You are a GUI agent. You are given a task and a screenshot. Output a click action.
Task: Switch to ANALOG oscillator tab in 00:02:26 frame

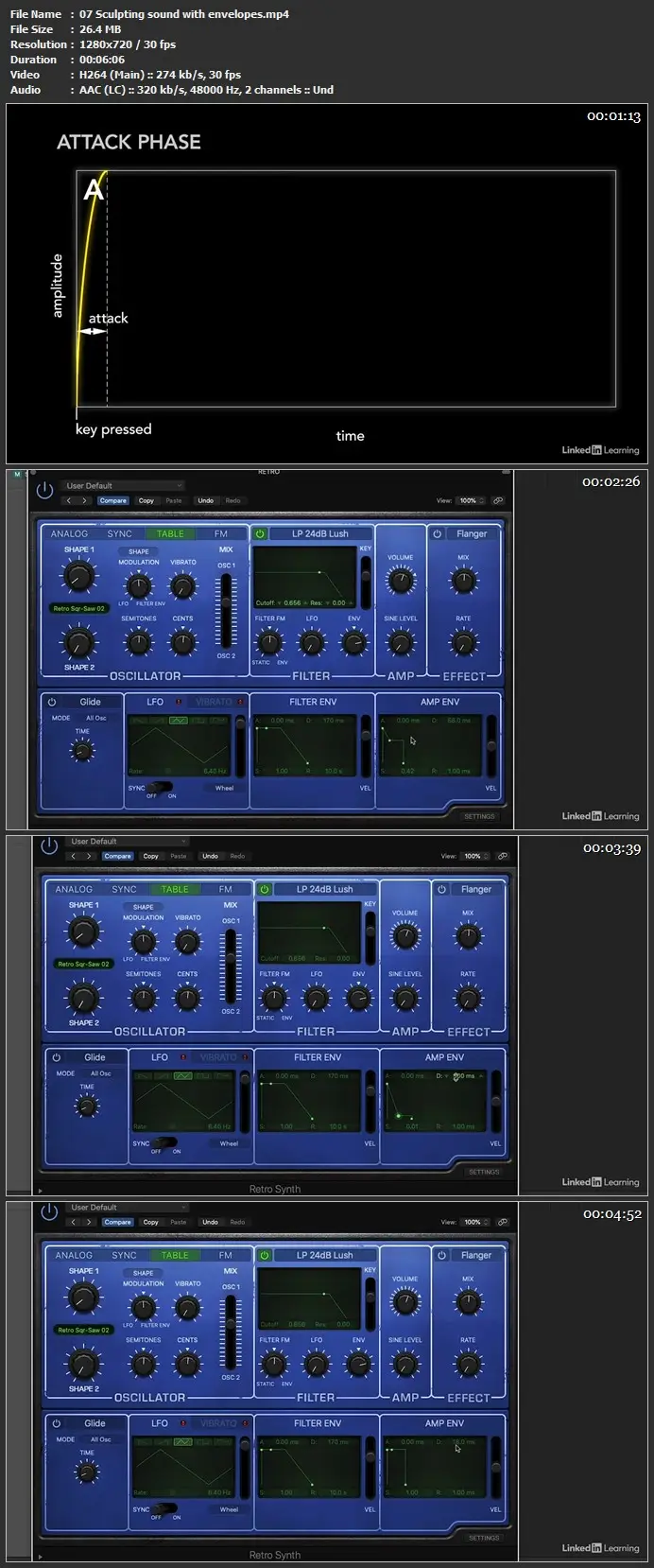coord(69,533)
